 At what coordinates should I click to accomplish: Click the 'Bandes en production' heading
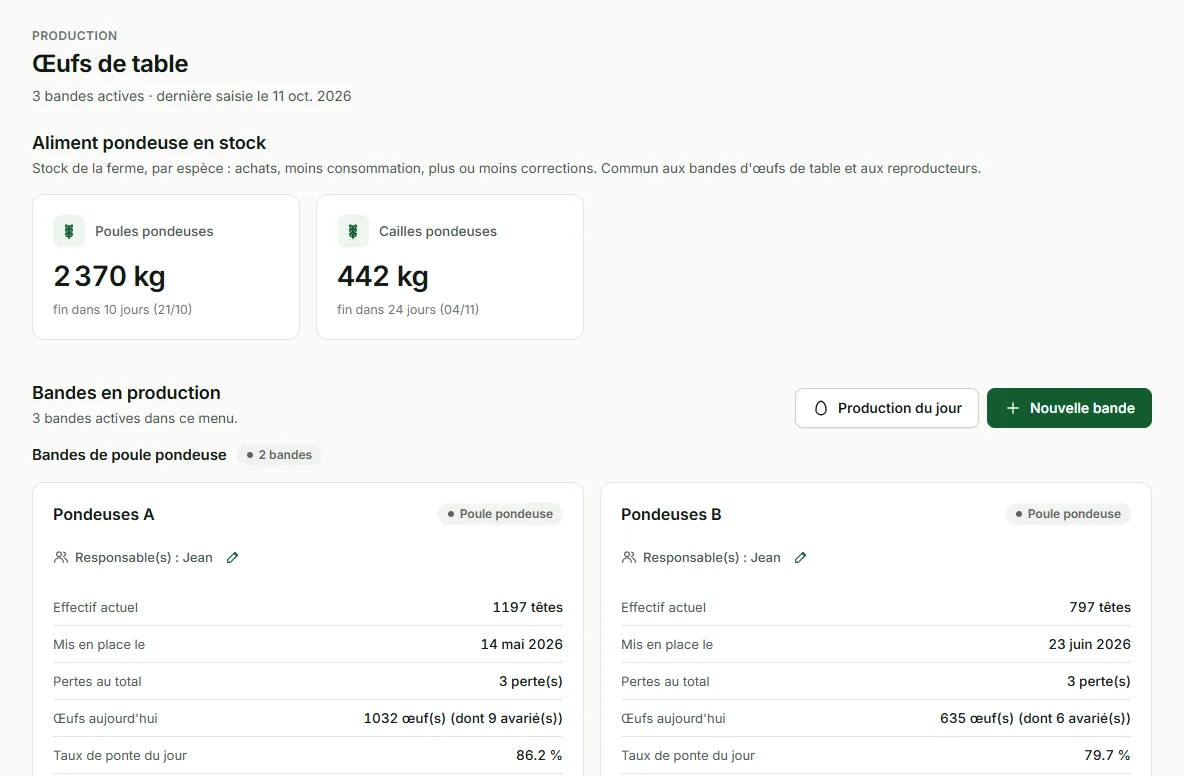coord(126,393)
